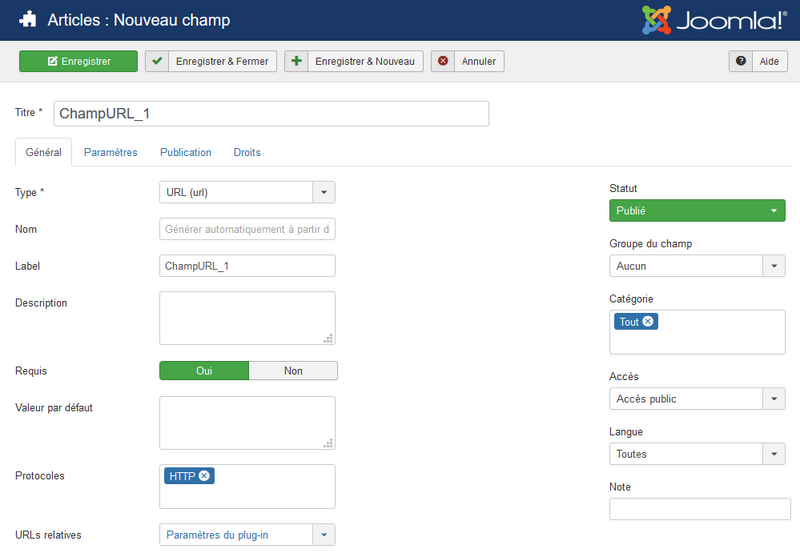Open the Publication tab
The height and width of the screenshot is (553, 800).
pos(185,152)
